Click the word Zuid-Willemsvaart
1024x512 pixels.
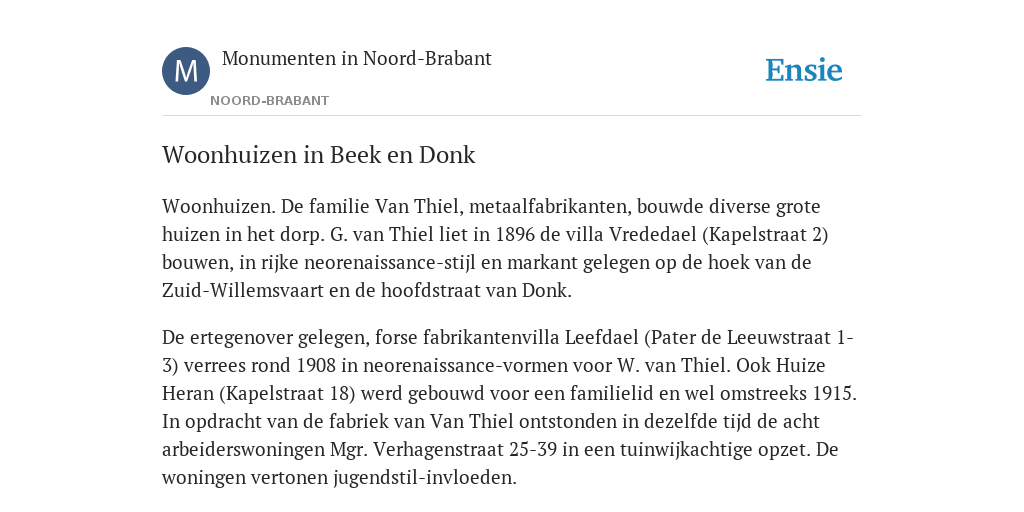tap(243, 291)
